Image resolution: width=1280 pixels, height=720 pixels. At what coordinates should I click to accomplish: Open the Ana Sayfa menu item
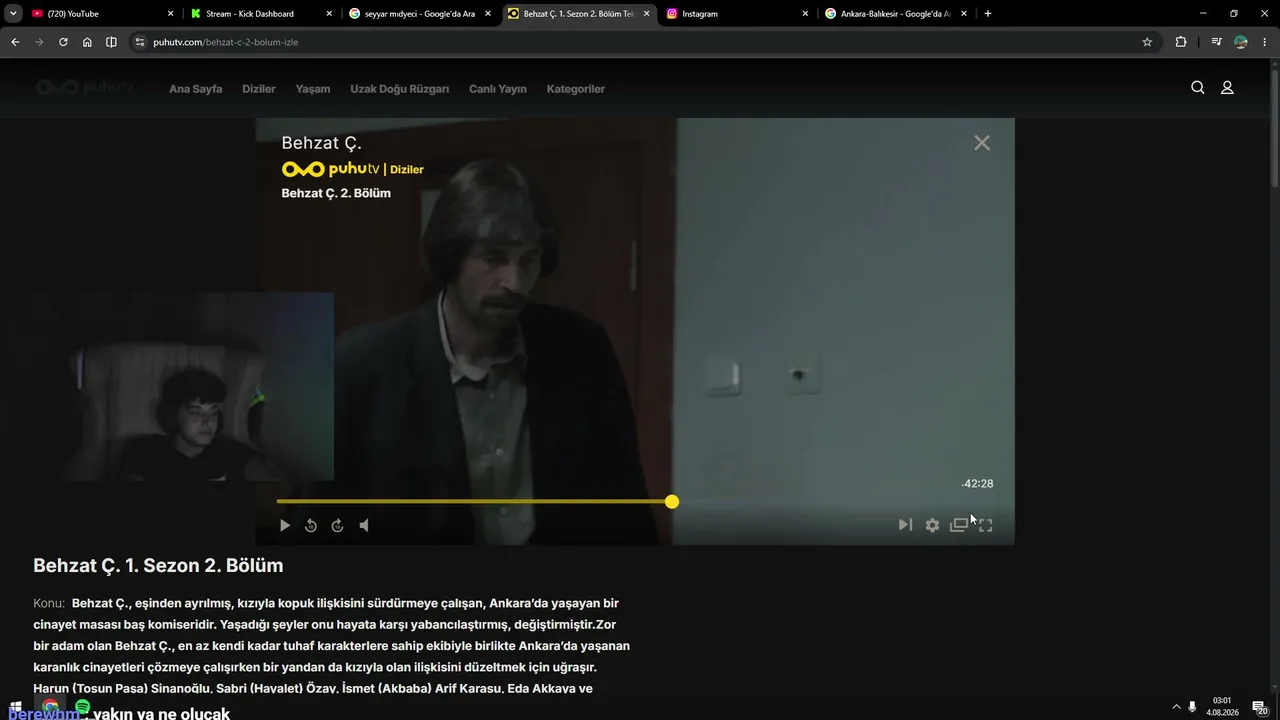coord(196,89)
